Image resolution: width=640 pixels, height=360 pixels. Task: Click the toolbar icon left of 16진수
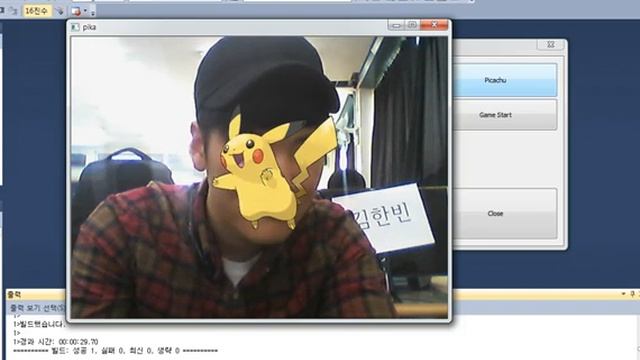(14, 11)
